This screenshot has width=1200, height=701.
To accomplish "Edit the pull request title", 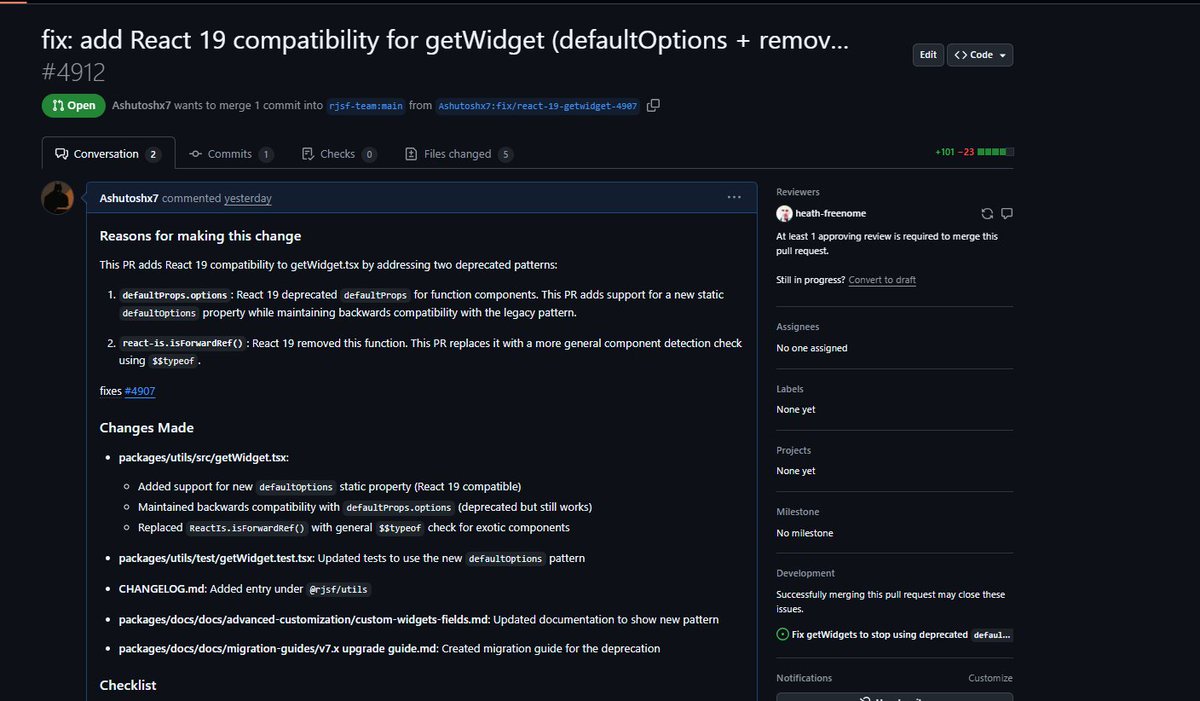I will 928,55.
